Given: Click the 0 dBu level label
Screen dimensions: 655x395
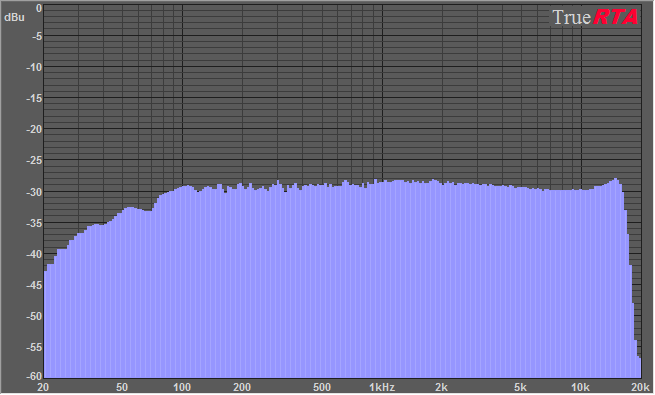Looking at the screenshot, I should [39, 8].
